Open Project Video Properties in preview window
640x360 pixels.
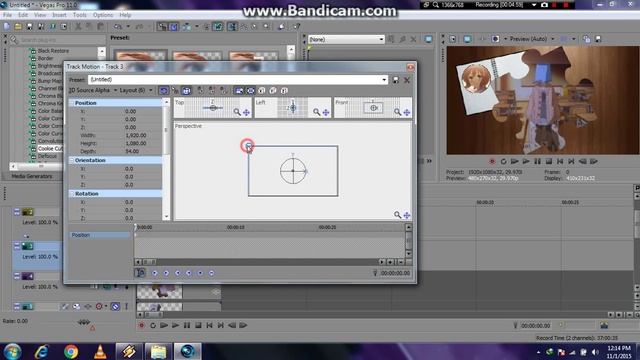pyautogui.click(x=453, y=39)
